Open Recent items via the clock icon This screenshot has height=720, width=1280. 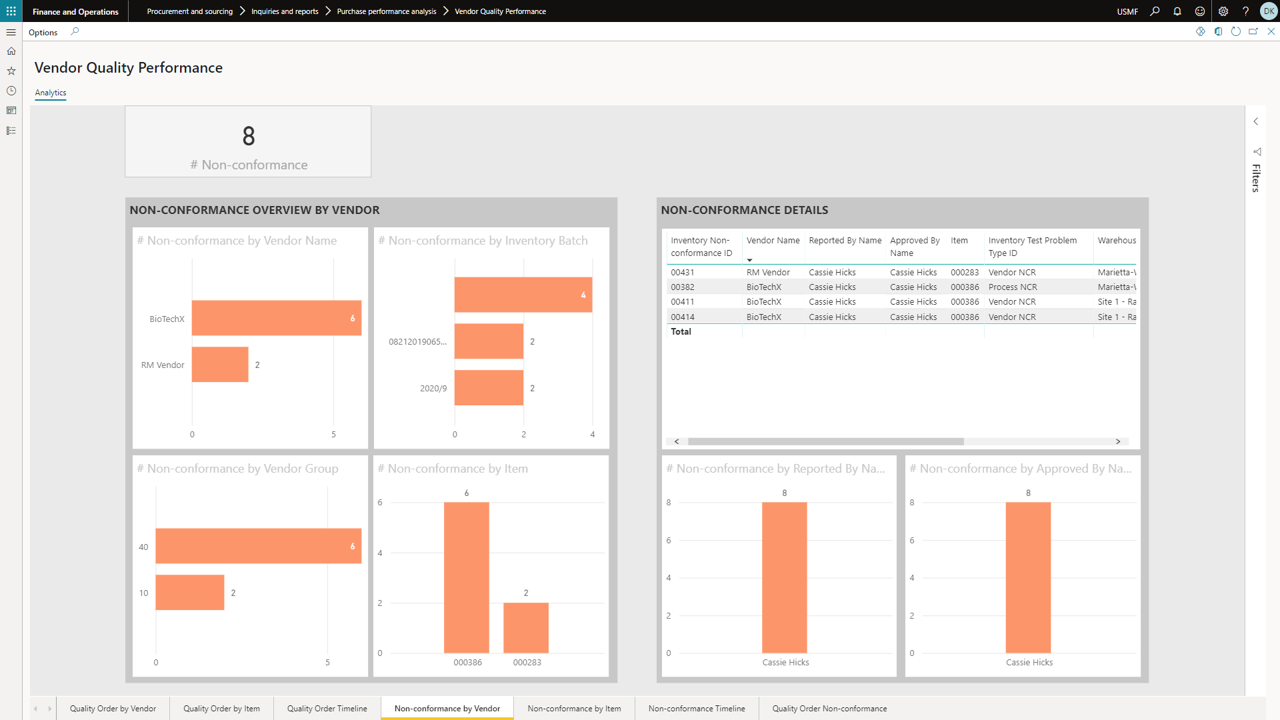(10, 90)
